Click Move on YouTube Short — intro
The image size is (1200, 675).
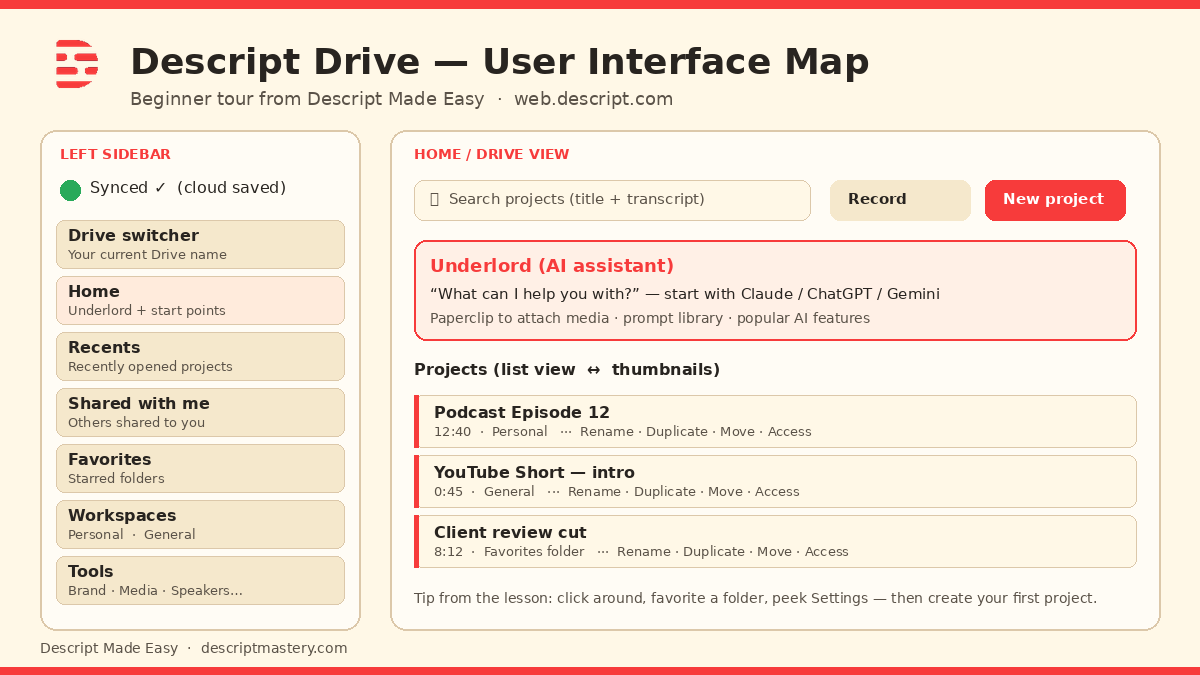coord(726,492)
